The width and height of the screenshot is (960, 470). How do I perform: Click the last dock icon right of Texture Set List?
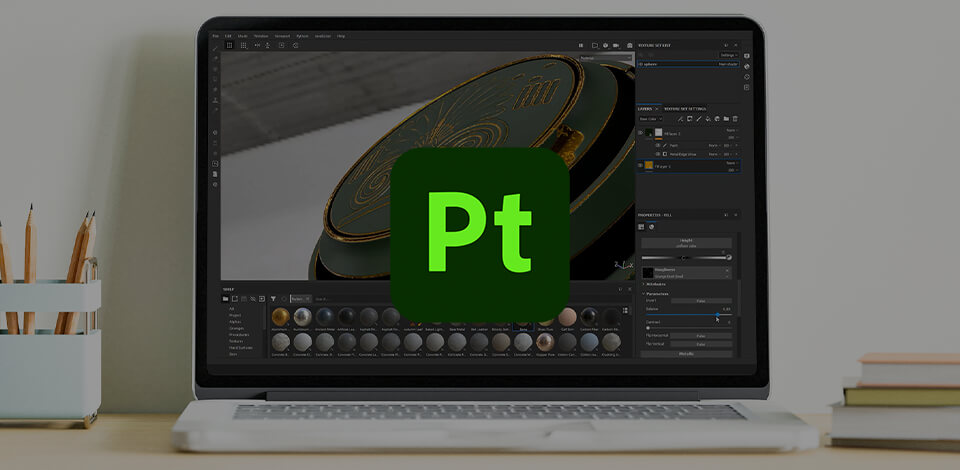coord(747,88)
